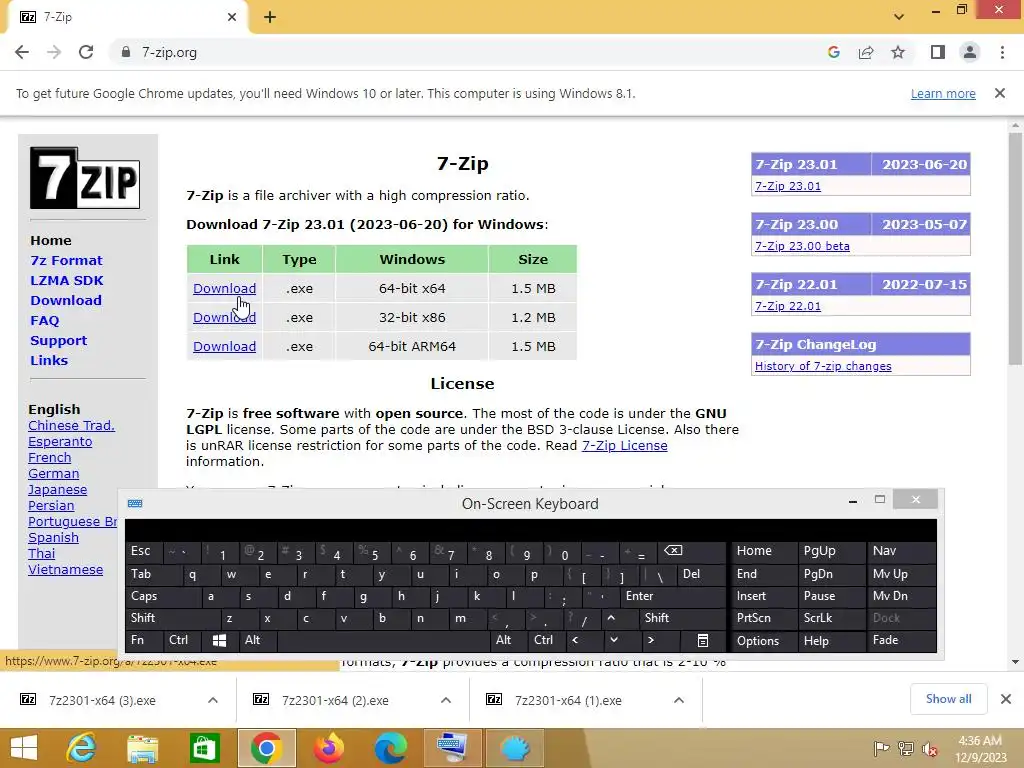Download the 64-bit x64 .exe installer
The width and height of the screenshot is (1024, 768).
pos(224,288)
